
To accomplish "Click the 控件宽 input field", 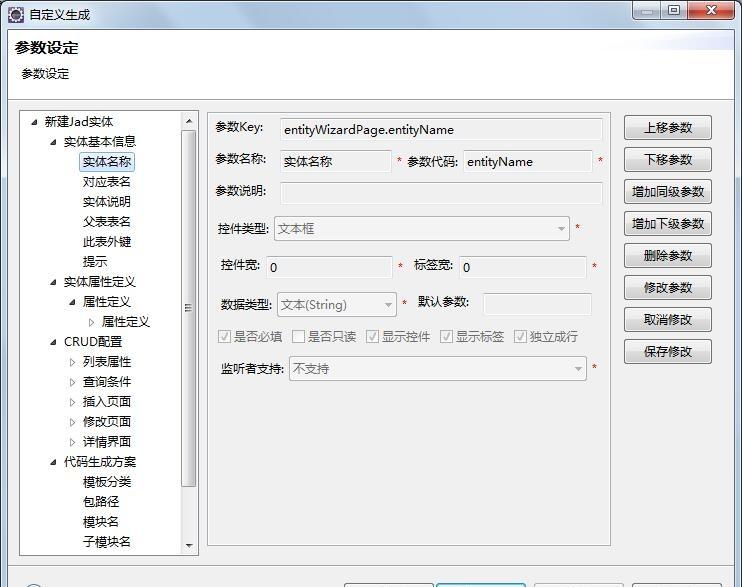I will 329,267.
